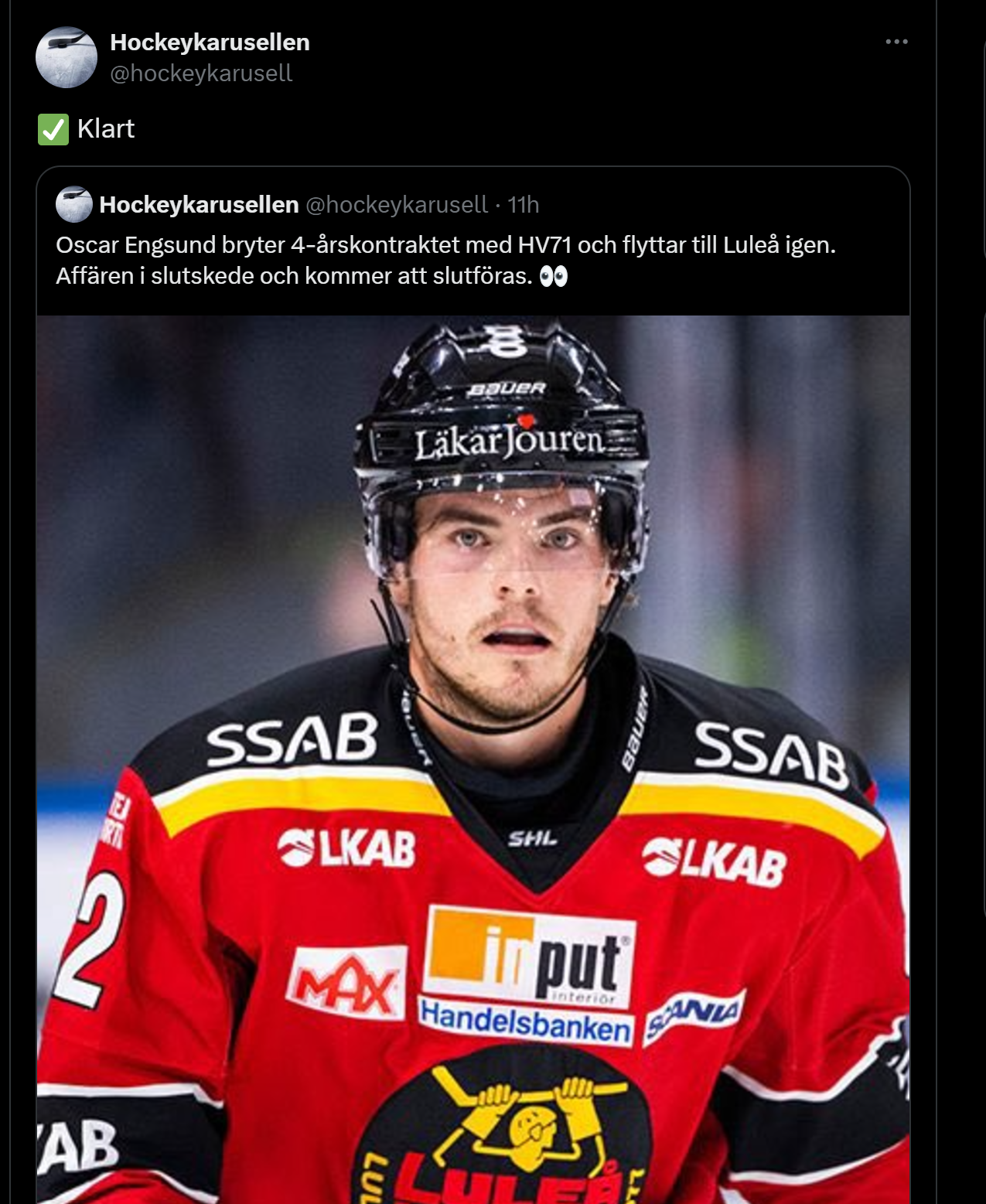Open the hockey player photo

coord(473,759)
